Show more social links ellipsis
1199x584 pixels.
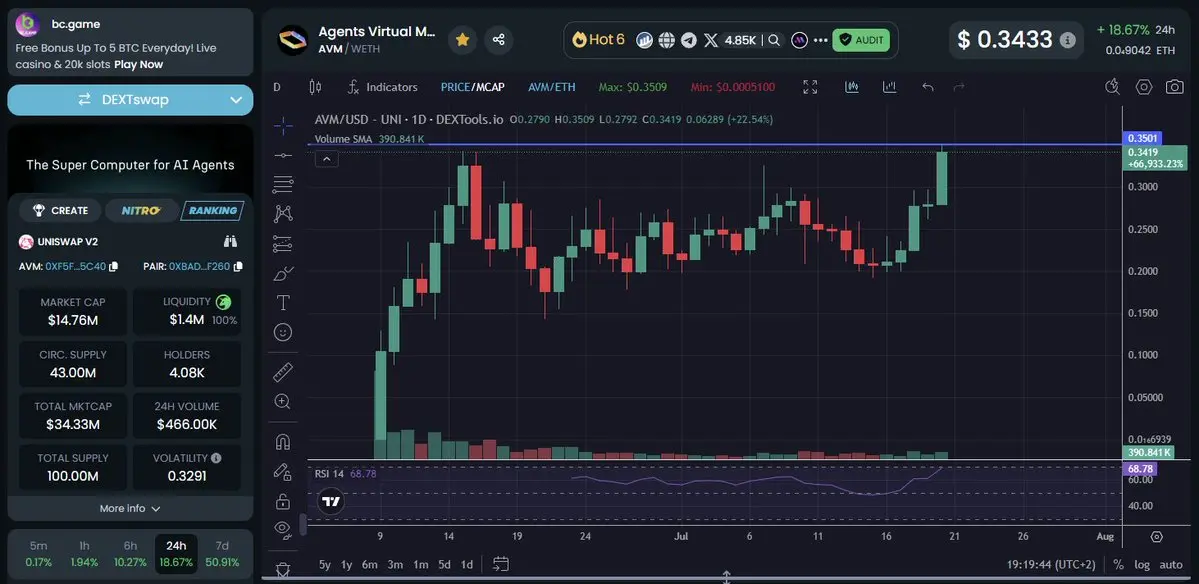tap(821, 40)
